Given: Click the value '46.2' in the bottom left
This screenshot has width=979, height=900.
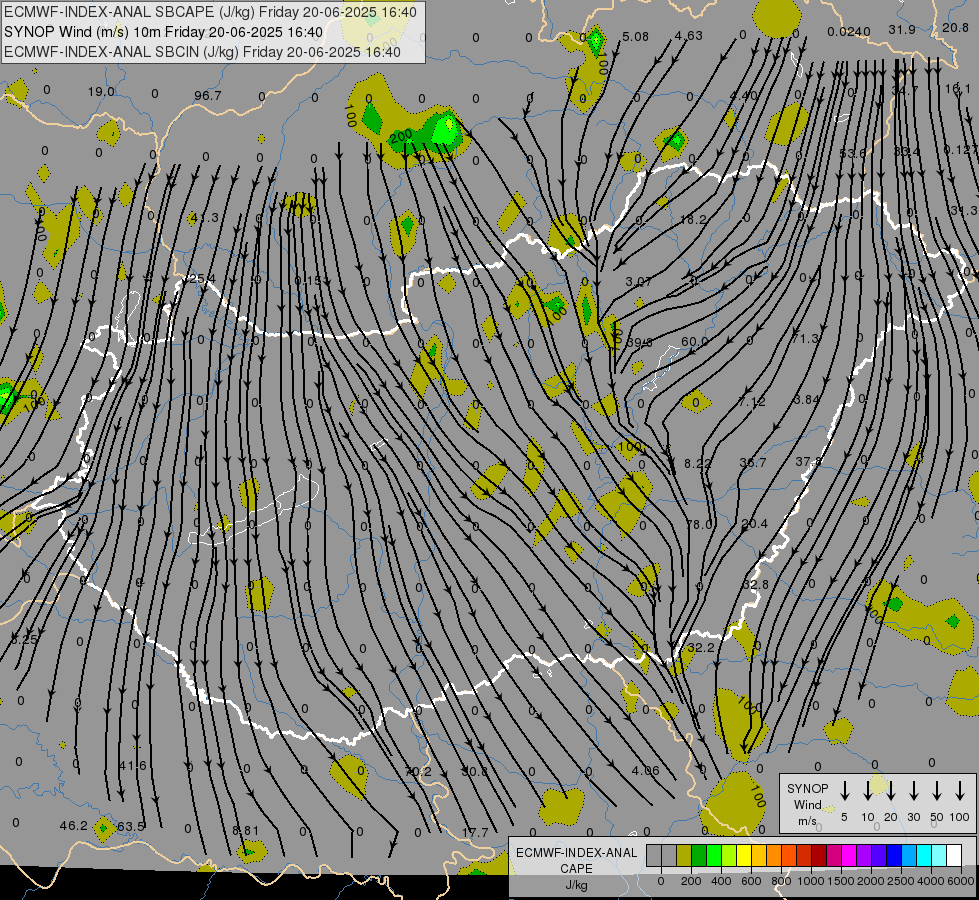Looking at the screenshot, I should click(74, 826).
